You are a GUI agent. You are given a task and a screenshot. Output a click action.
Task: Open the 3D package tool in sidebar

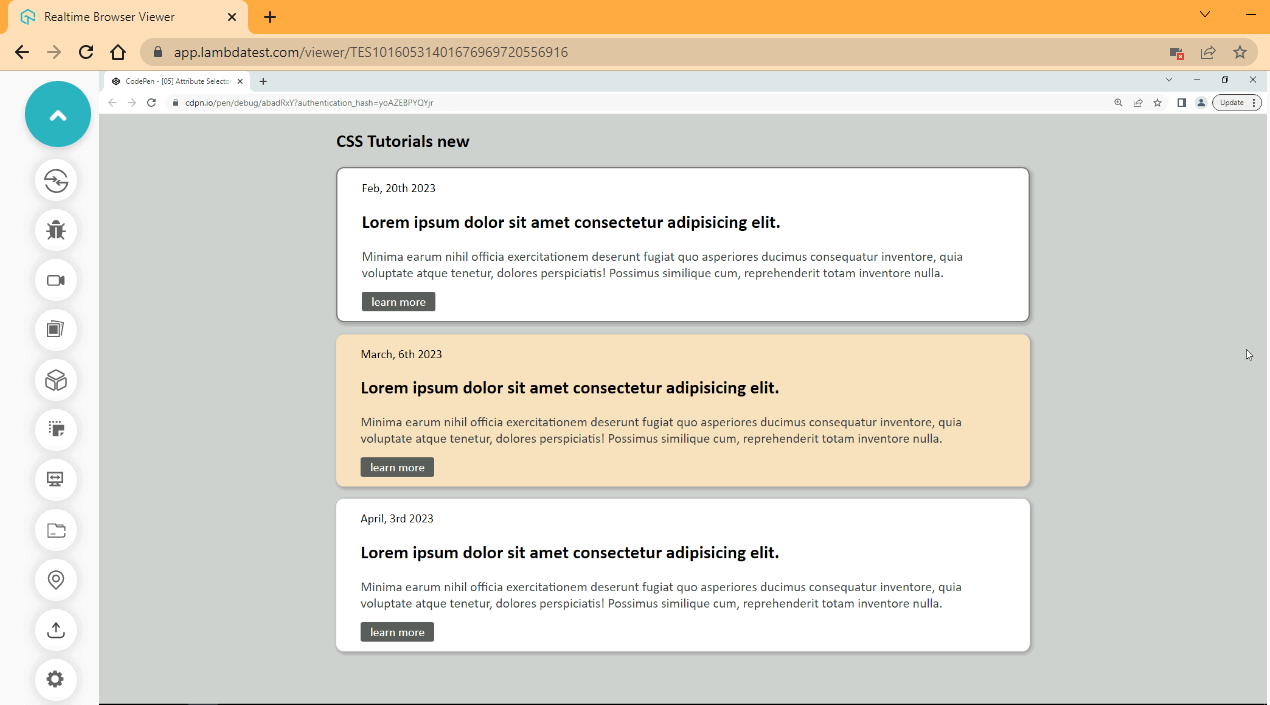click(55, 380)
